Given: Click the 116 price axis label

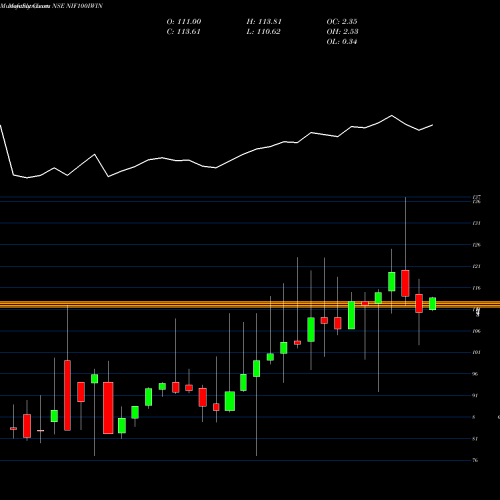Looking at the screenshot, I should 476,288.
